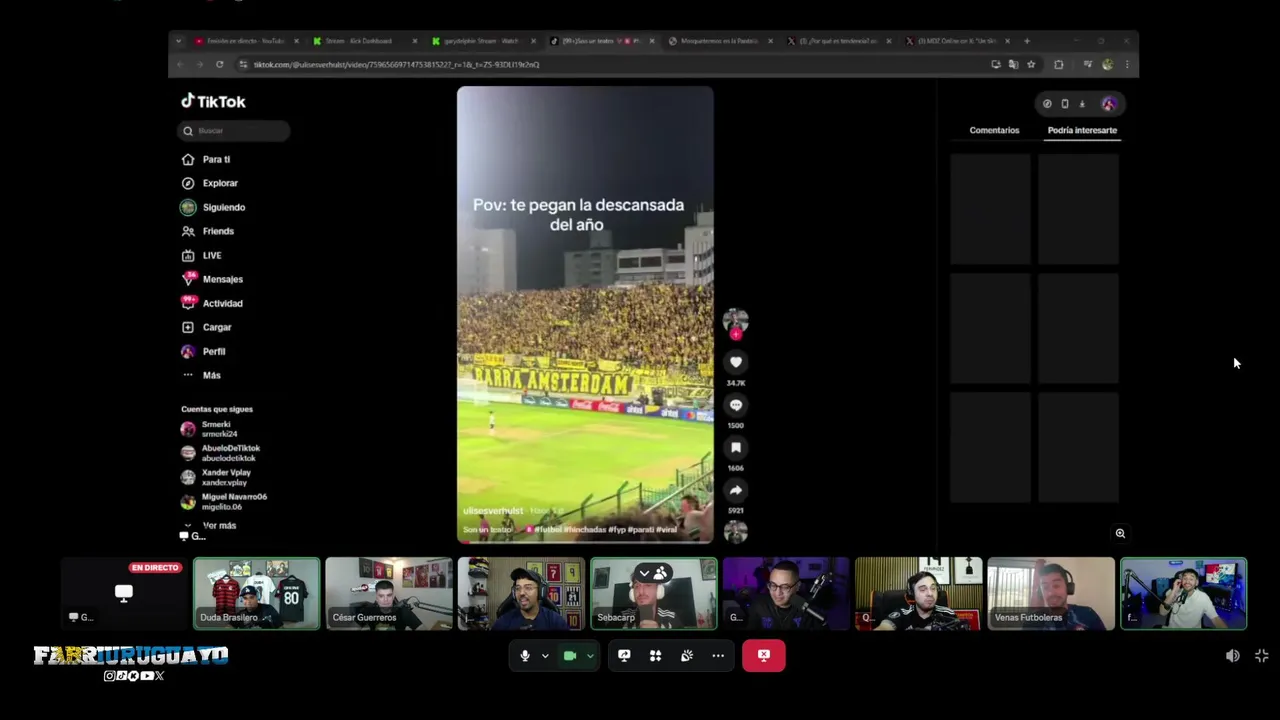Open camera options dropdown arrow
The image size is (1280, 720).
pos(590,656)
